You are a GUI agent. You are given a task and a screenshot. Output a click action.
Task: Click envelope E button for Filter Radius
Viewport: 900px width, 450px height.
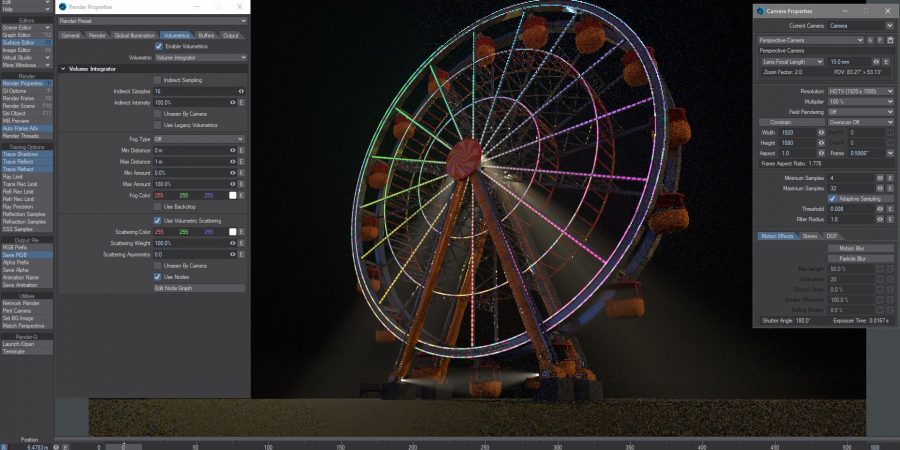(888, 218)
